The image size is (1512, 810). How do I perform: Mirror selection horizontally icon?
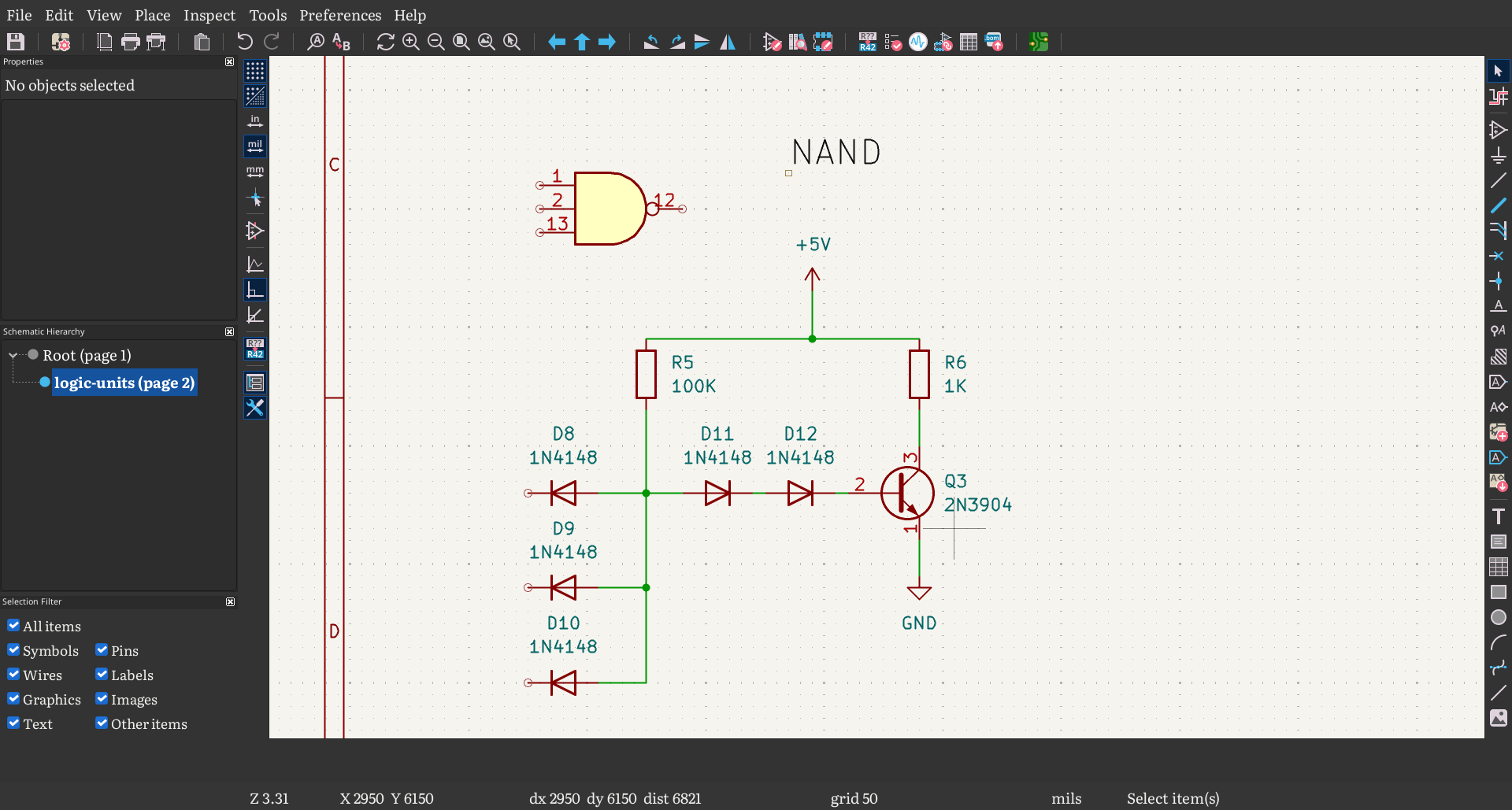pos(728,42)
